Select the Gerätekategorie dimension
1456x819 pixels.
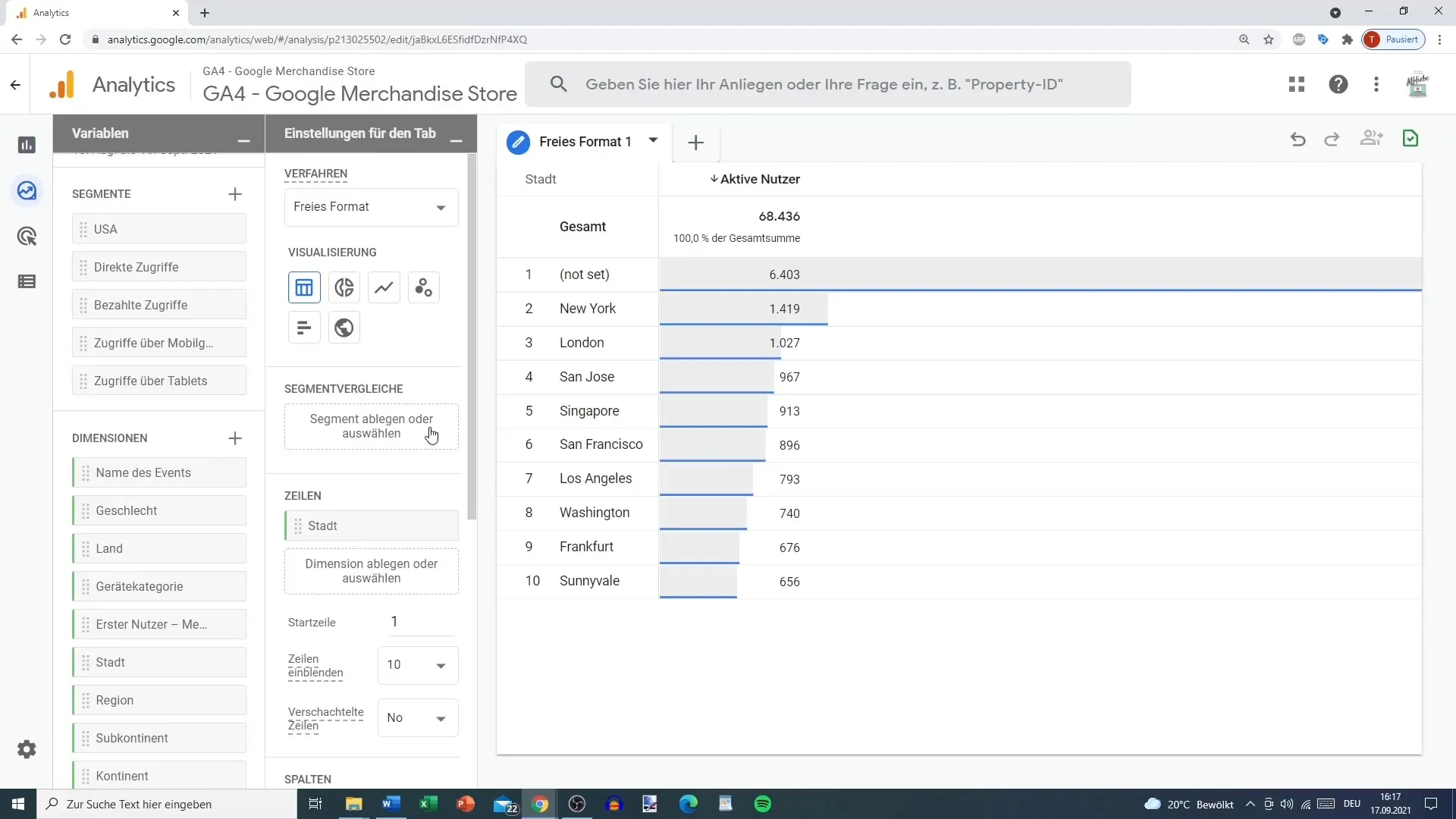[159, 586]
